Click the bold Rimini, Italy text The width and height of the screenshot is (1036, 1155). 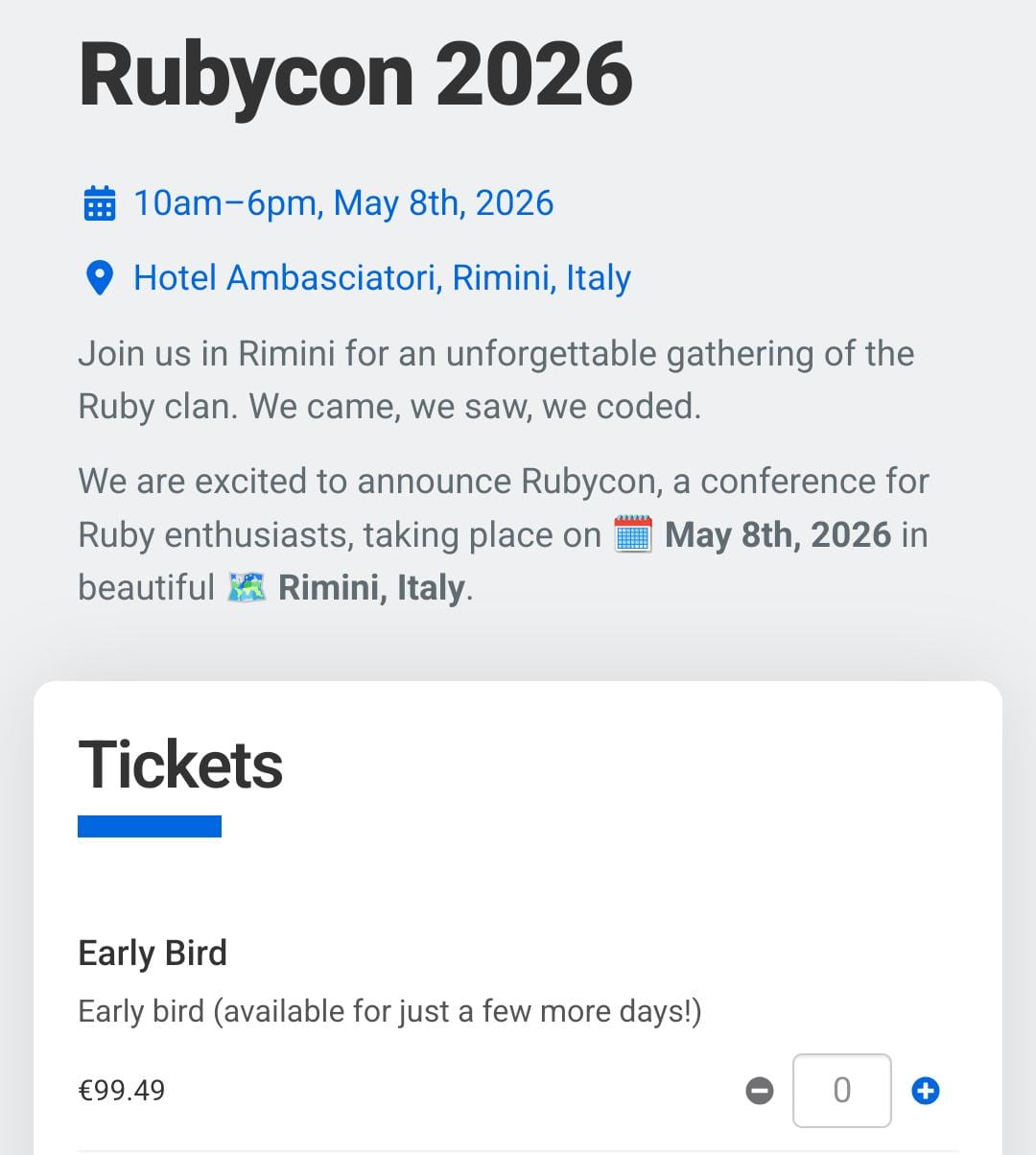pos(371,587)
